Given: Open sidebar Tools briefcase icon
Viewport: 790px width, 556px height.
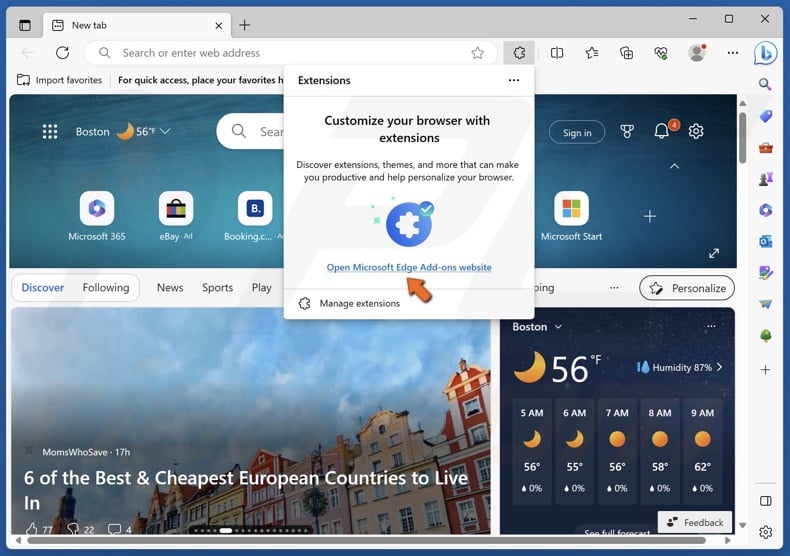Looking at the screenshot, I should [765, 148].
